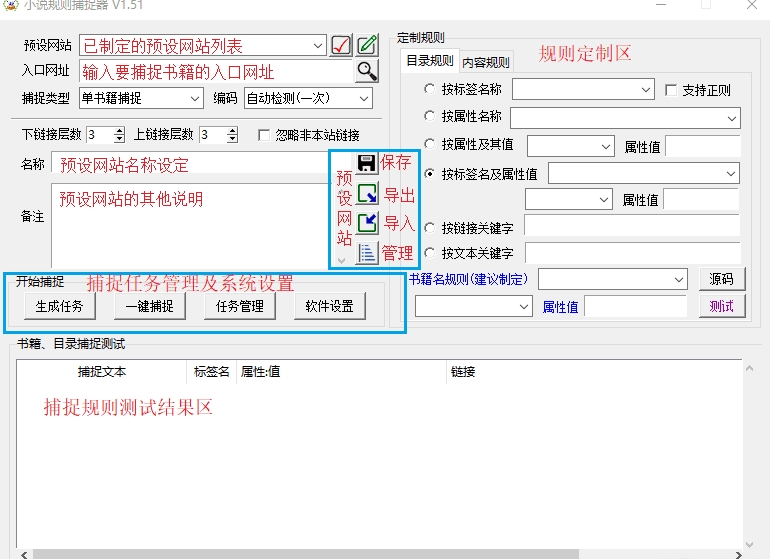Open the 预设网站 dropdown list
Image resolution: width=770 pixels, height=559 pixels.
coord(318,46)
